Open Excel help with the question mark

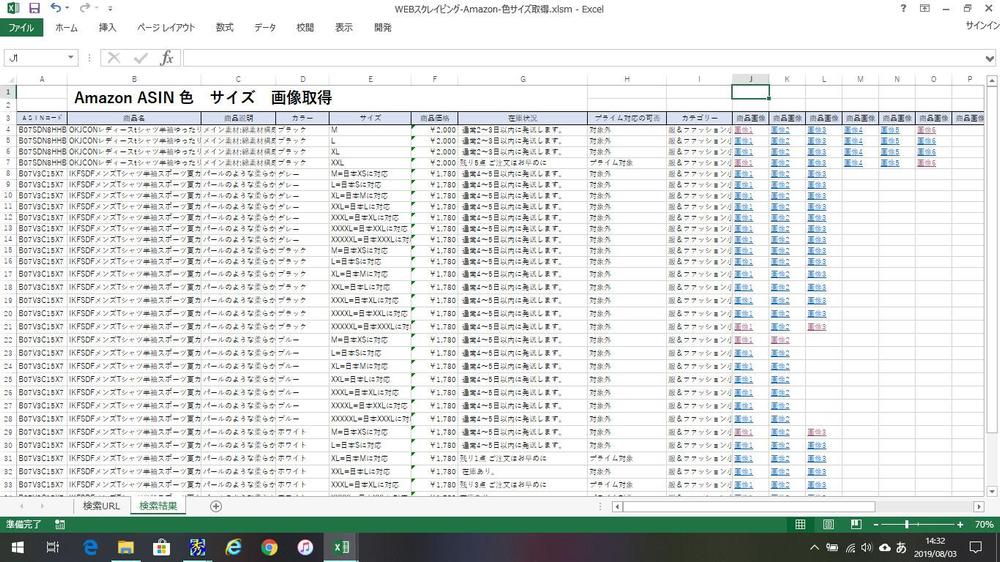click(903, 8)
